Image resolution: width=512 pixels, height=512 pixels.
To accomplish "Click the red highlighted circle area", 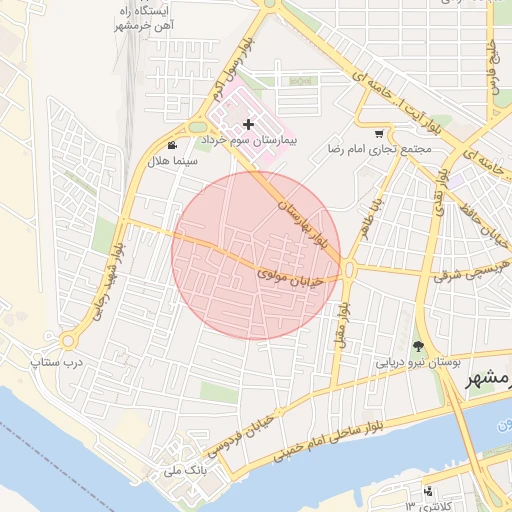I will click(x=256, y=256).
